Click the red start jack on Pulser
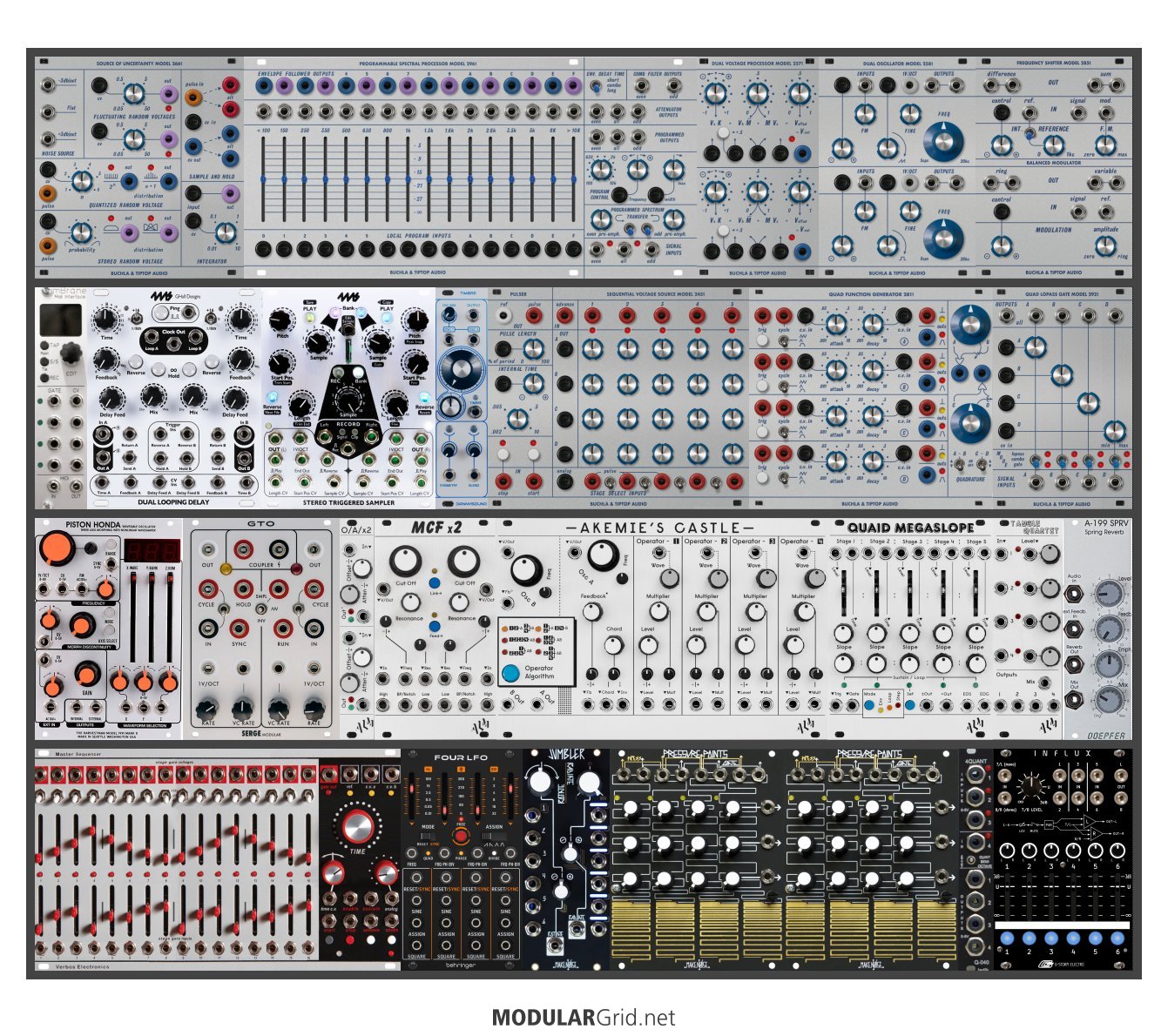The height and width of the screenshot is (1036, 1168). point(532,481)
